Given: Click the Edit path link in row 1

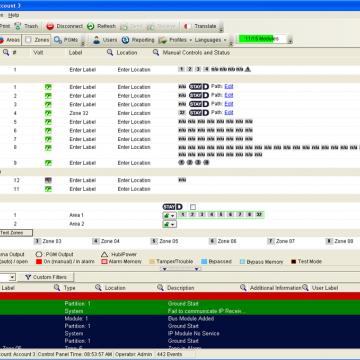Looking at the screenshot, I should coord(229,86).
